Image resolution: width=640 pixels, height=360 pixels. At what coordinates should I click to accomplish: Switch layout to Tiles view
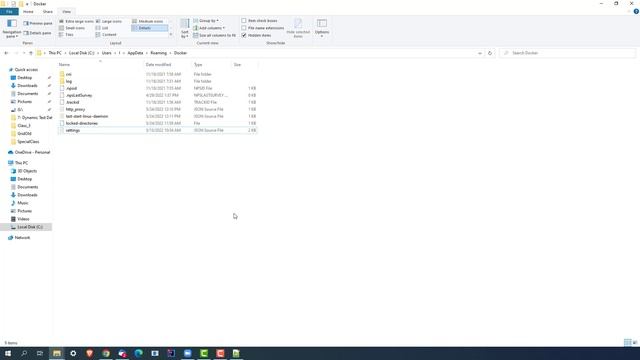[x=67, y=35]
